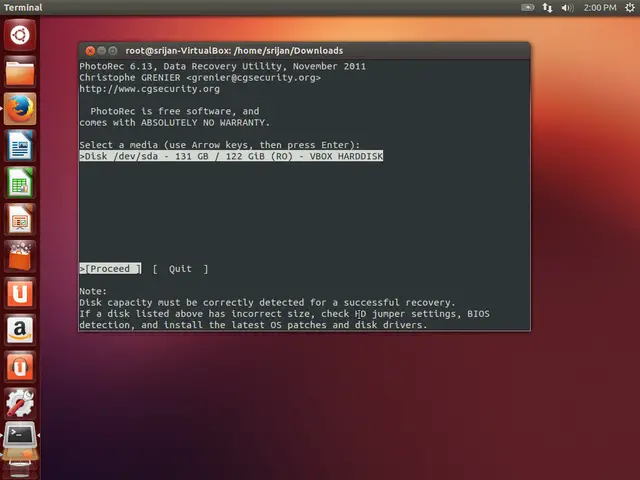The image size is (640, 480).
Task: Open the Files manager from the launcher
Action: pyautogui.click(x=20, y=72)
